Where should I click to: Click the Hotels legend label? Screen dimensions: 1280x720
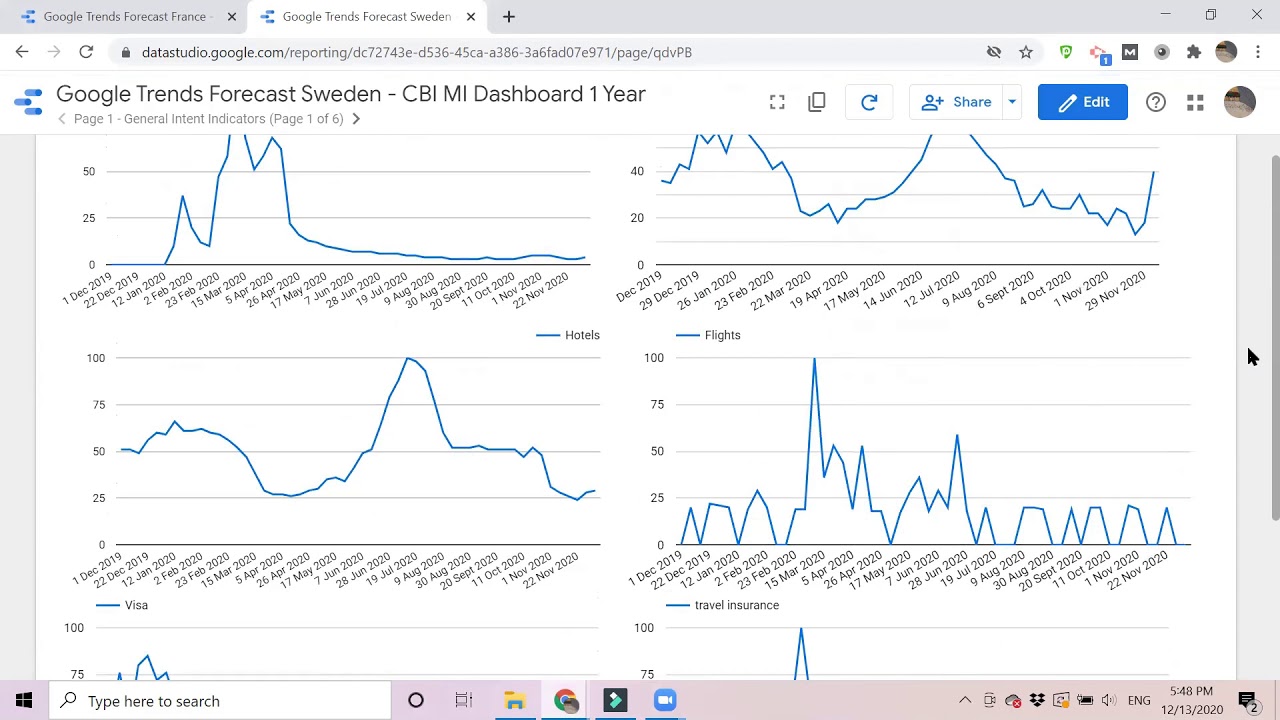(x=582, y=335)
